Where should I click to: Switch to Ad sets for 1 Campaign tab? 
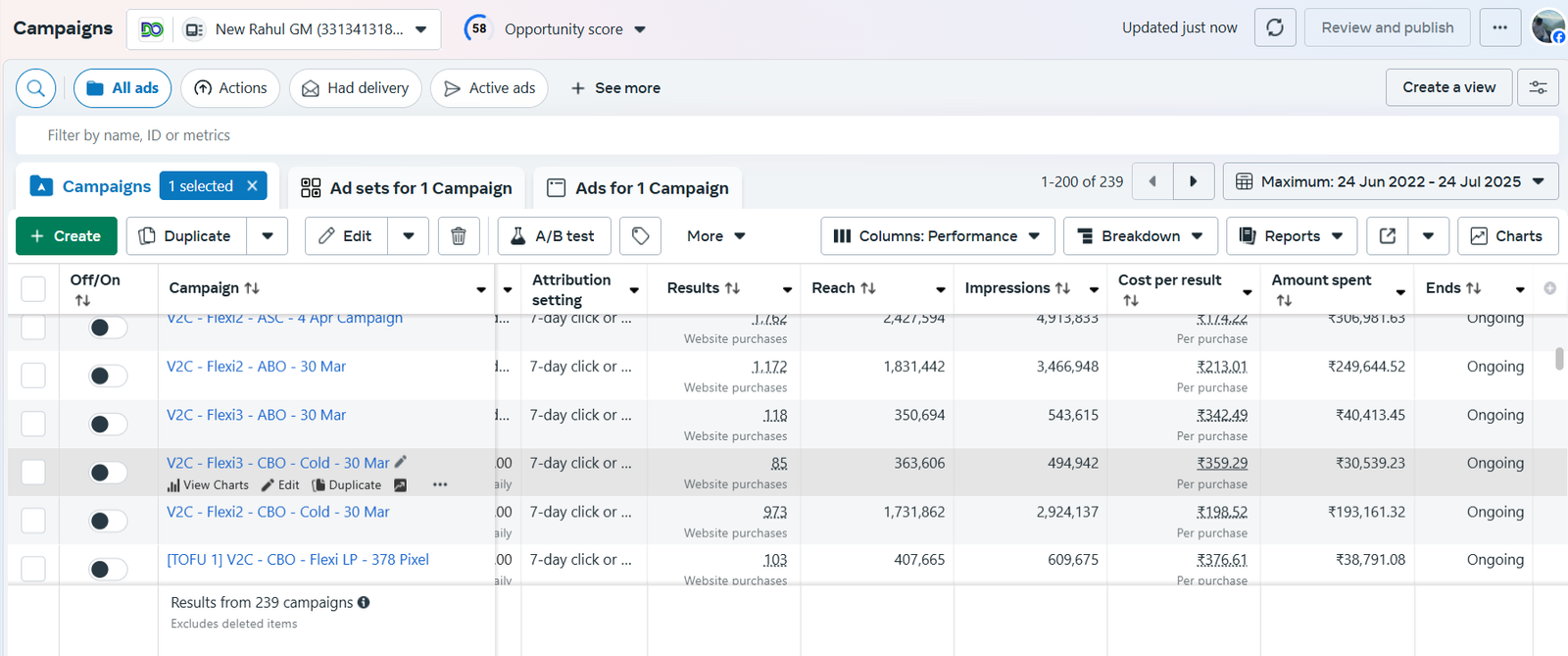click(407, 188)
